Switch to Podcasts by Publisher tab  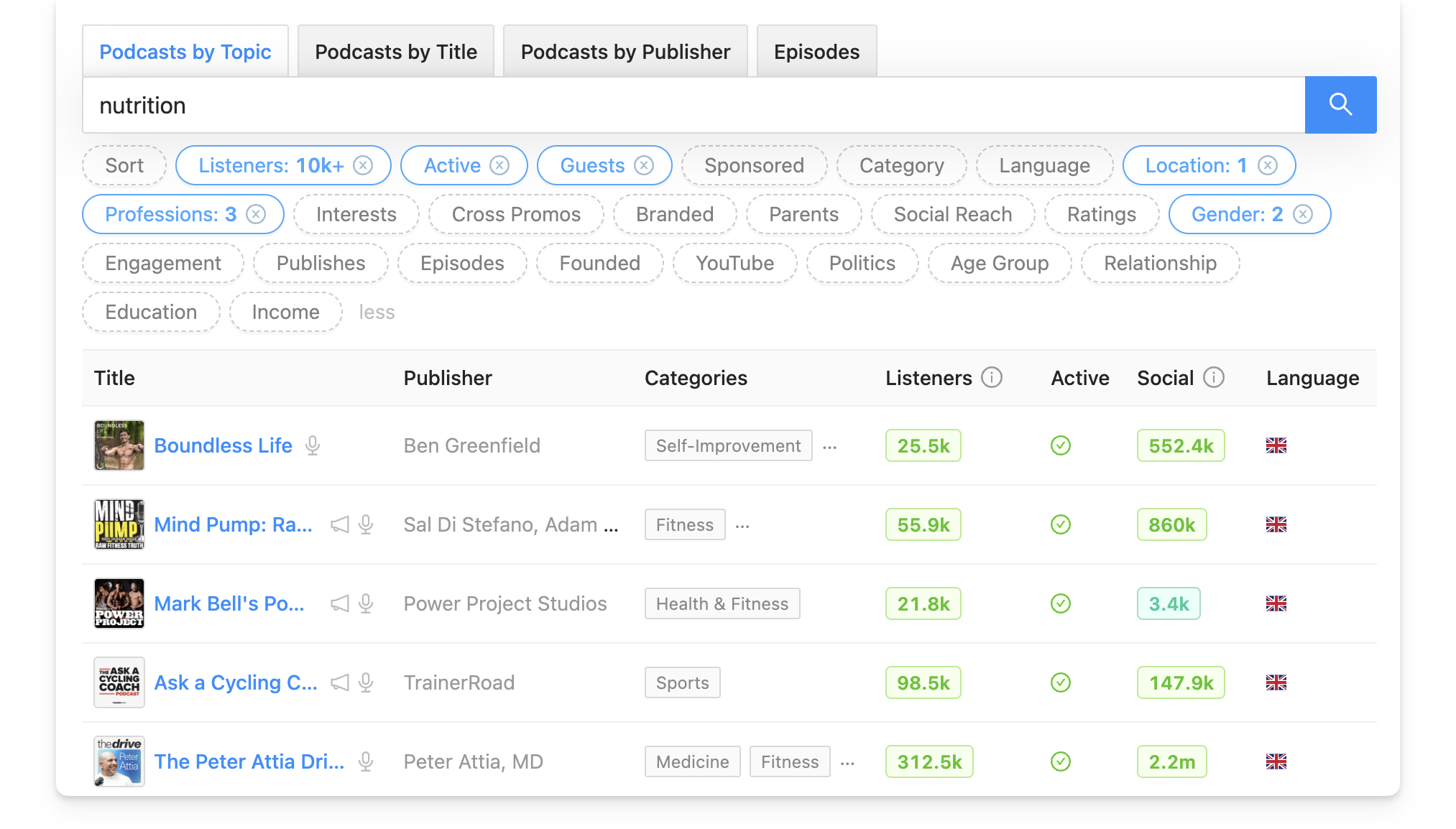click(x=625, y=52)
